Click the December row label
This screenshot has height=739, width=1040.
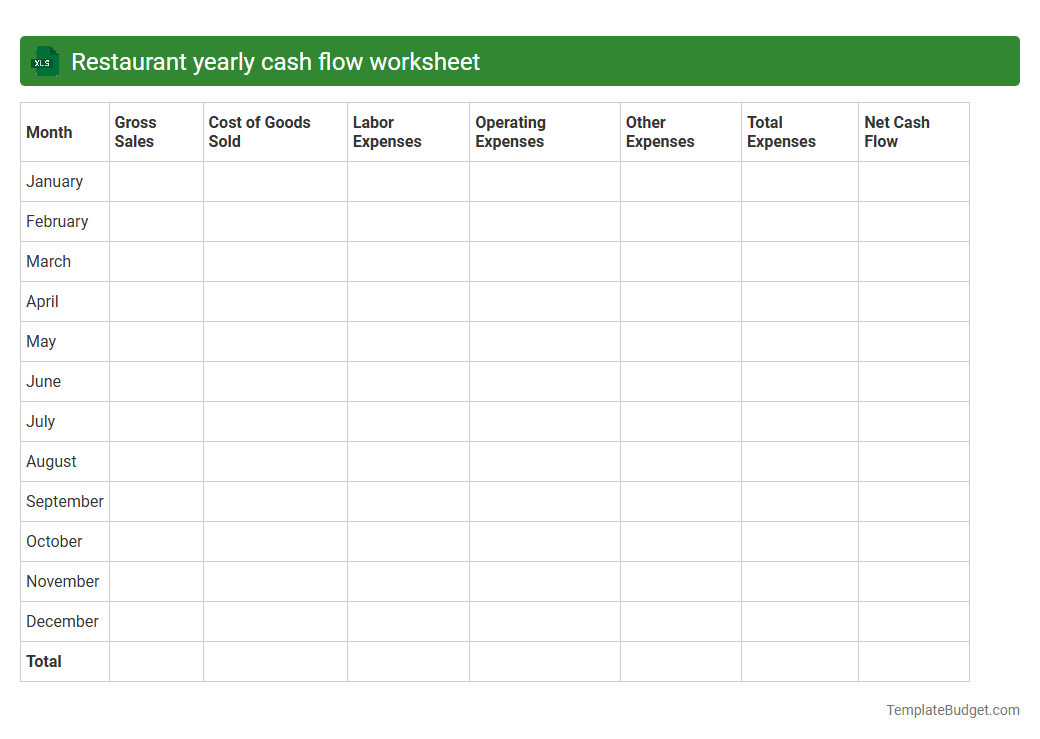pyautogui.click(x=62, y=621)
